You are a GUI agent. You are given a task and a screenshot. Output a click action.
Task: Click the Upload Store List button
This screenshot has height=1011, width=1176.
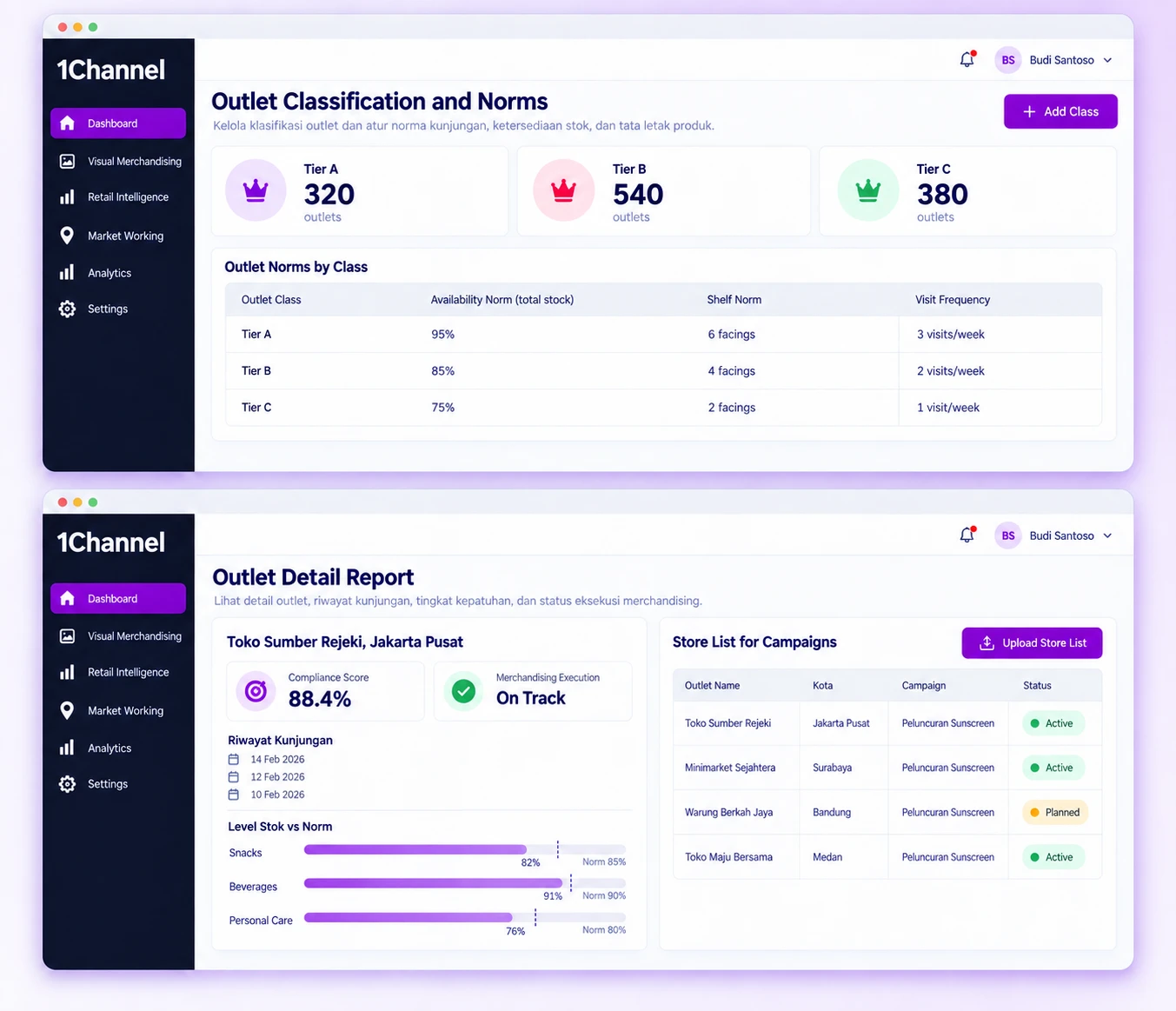click(x=1032, y=643)
